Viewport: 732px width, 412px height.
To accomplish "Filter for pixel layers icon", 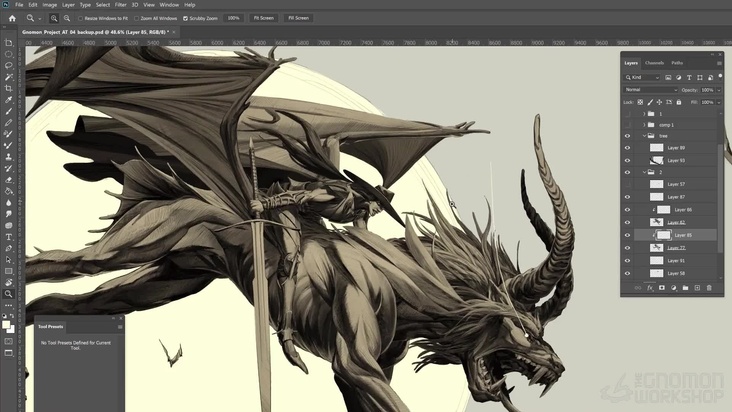I will pyautogui.click(x=668, y=77).
